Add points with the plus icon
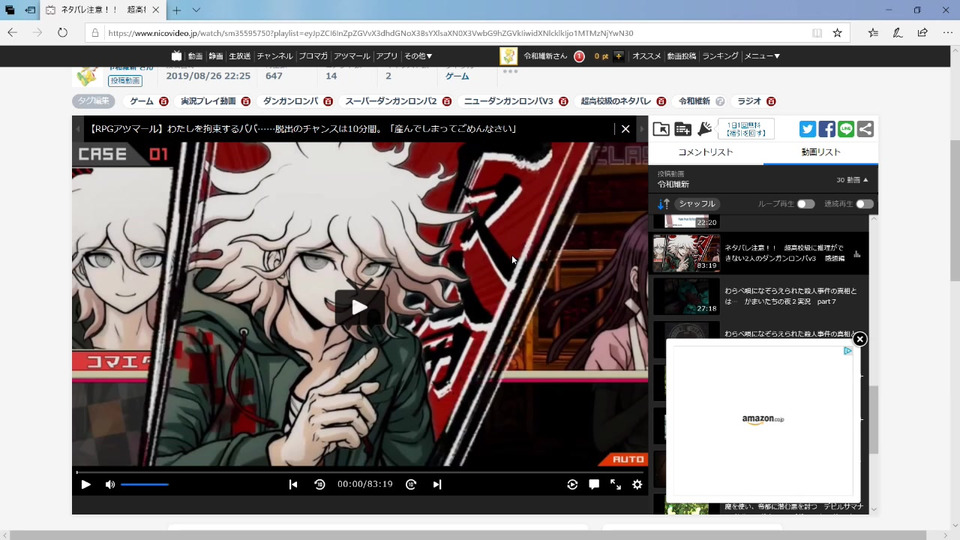 pos(618,56)
